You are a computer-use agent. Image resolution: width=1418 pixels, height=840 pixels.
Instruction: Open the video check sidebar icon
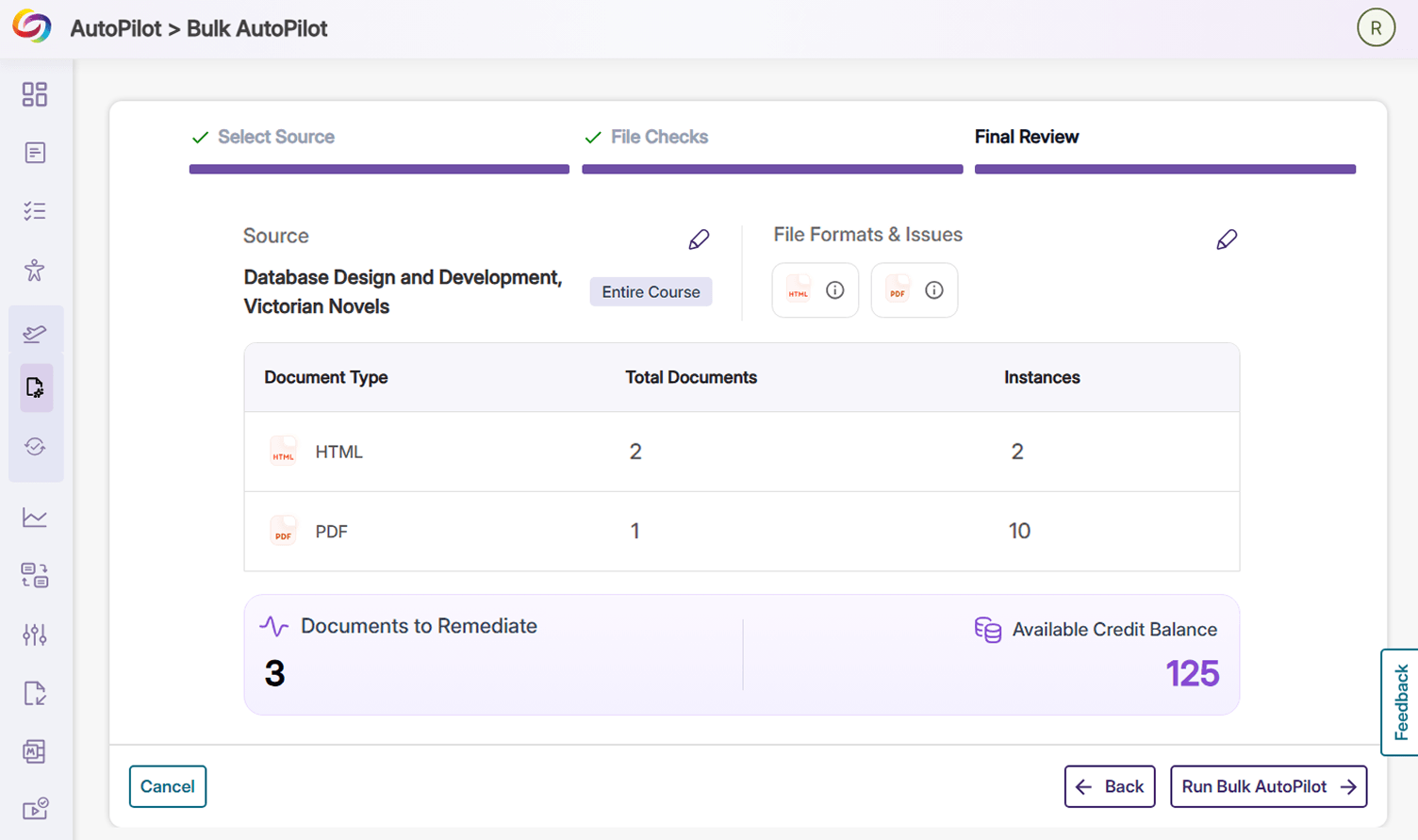pos(35,809)
